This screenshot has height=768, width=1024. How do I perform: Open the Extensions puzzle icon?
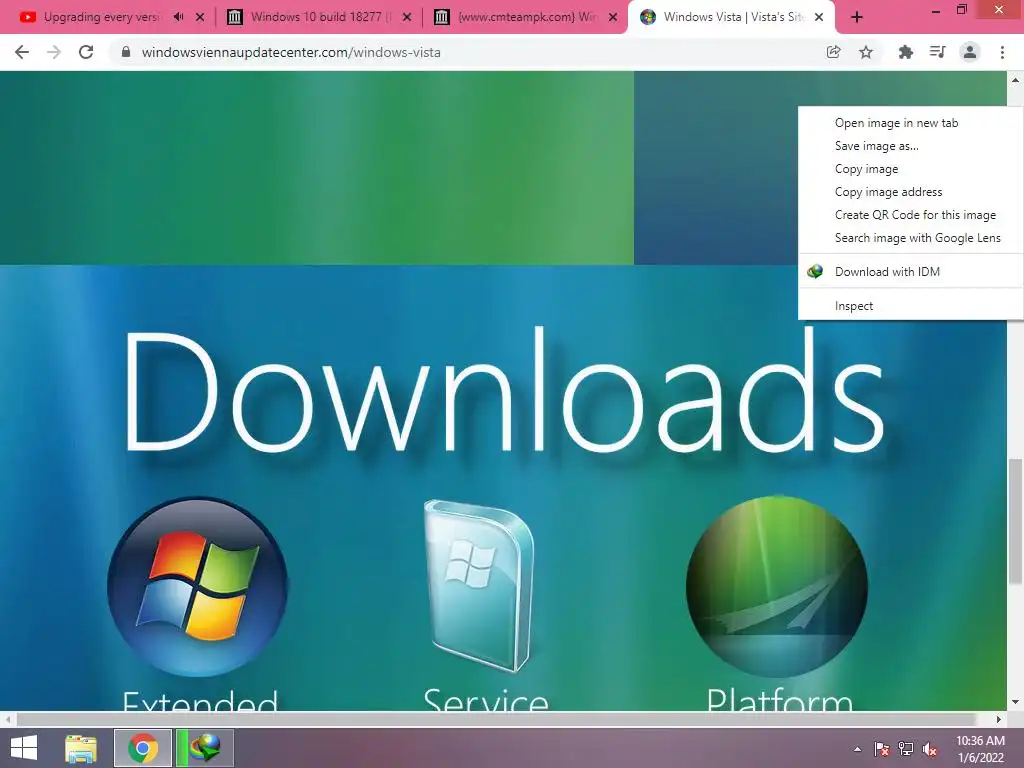pos(905,52)
